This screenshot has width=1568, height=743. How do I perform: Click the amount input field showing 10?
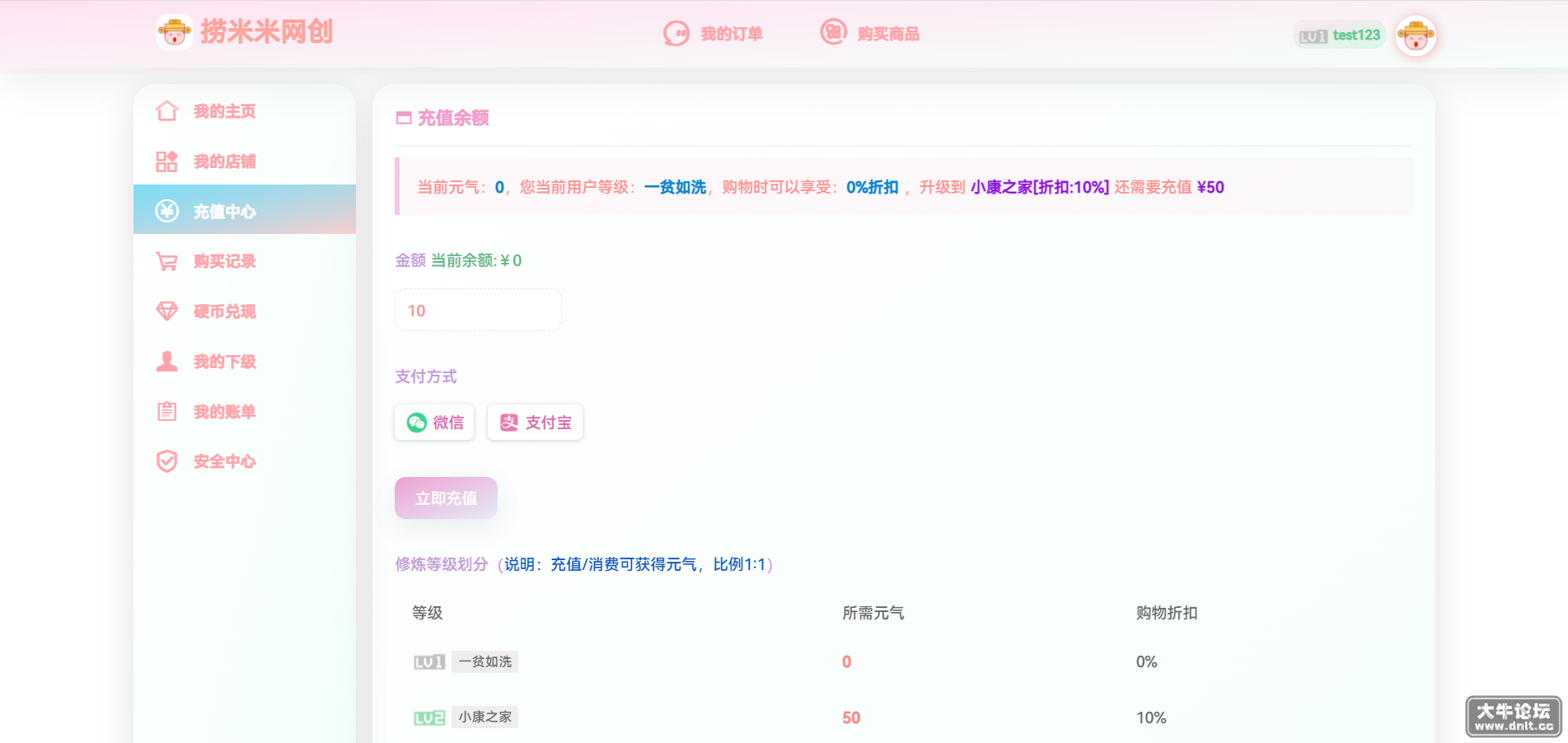478,310
